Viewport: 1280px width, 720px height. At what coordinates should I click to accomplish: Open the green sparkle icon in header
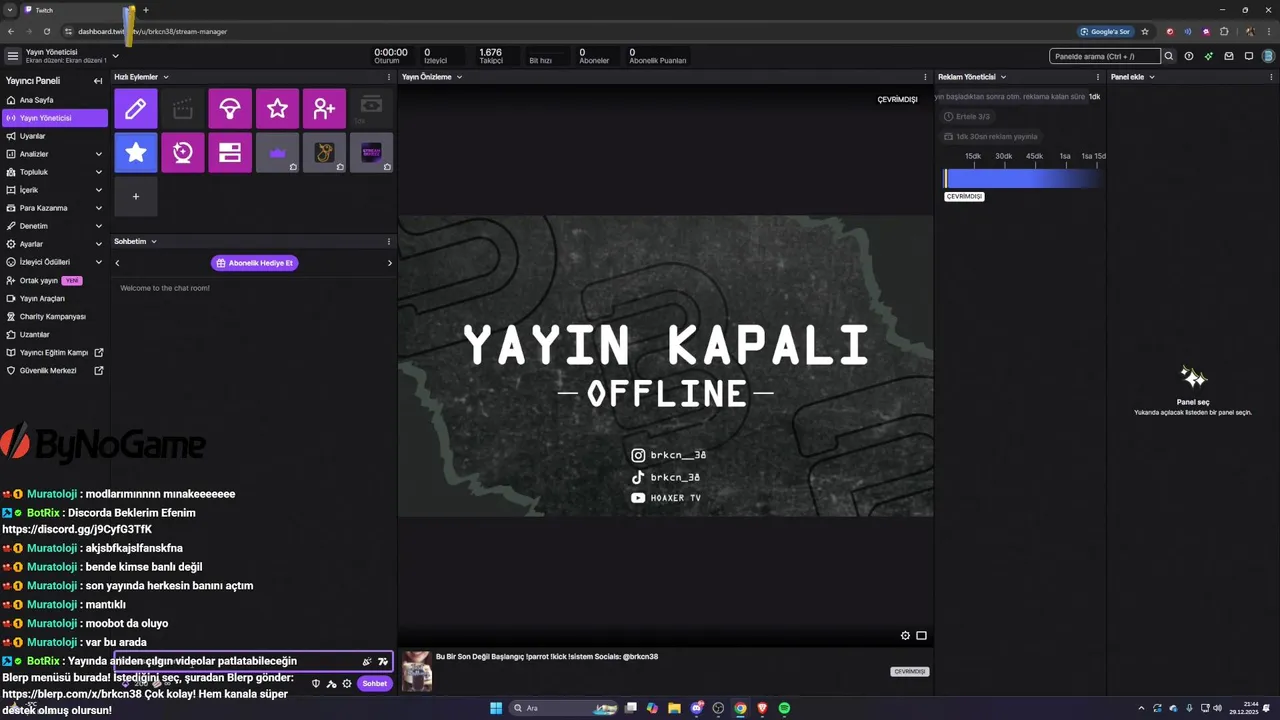click(1208, 56)
